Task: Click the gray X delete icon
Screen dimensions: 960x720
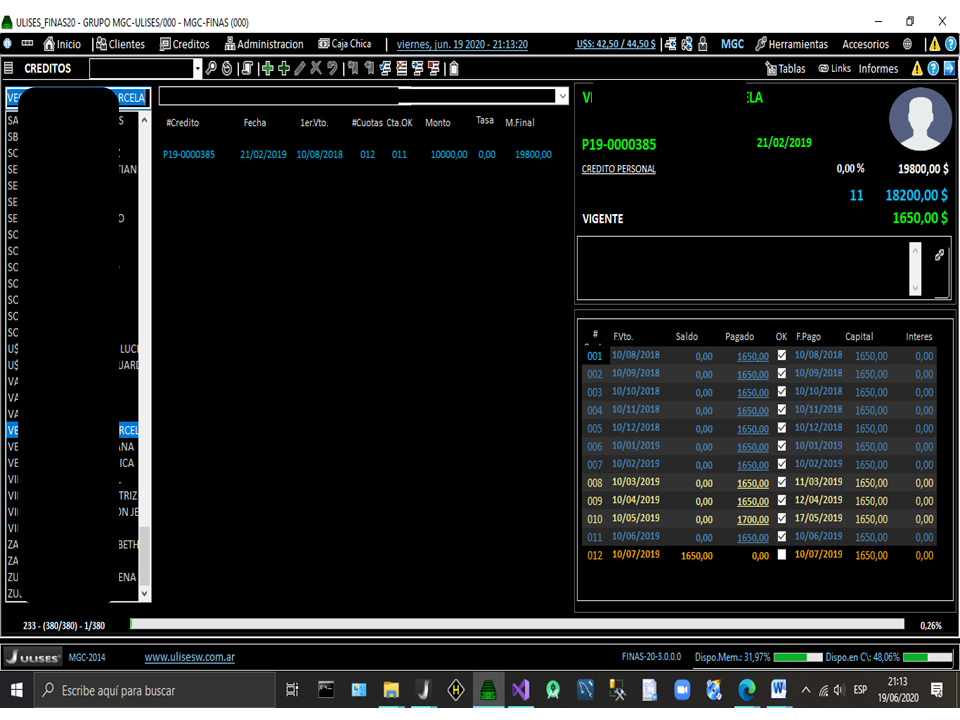Action: [x=316, y=68]
